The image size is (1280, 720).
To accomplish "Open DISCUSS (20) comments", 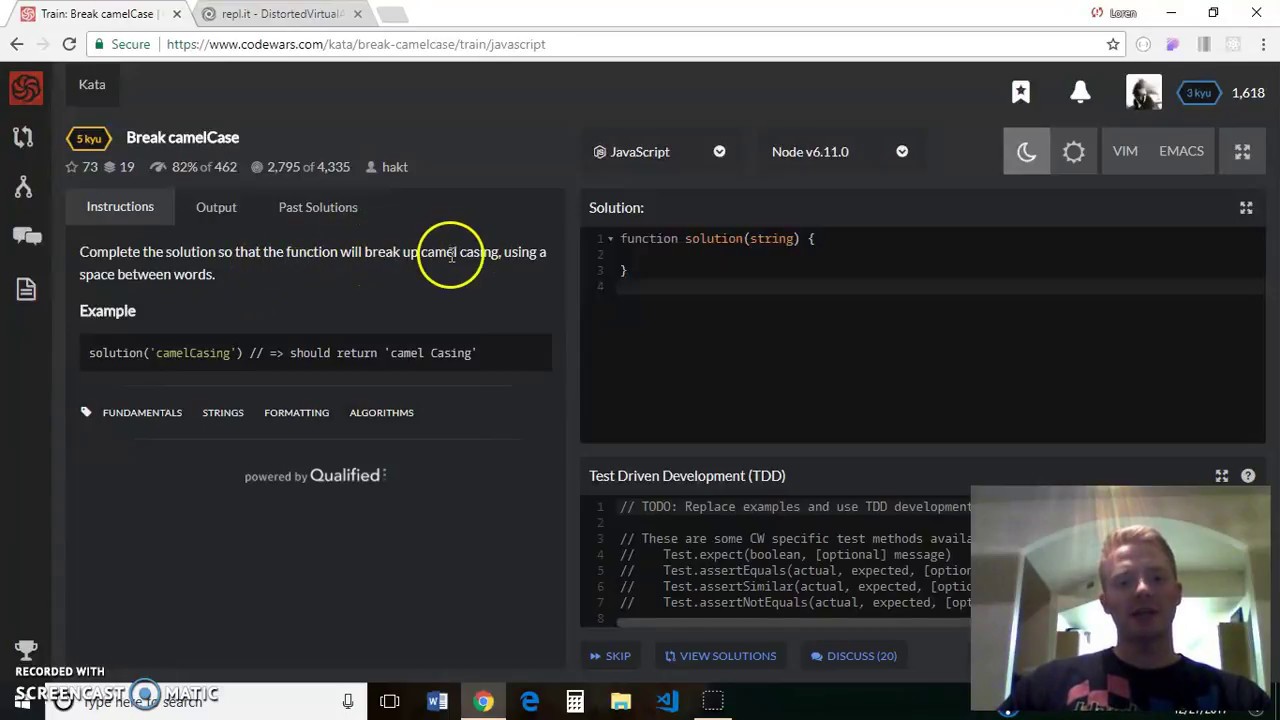I will 853,656.
